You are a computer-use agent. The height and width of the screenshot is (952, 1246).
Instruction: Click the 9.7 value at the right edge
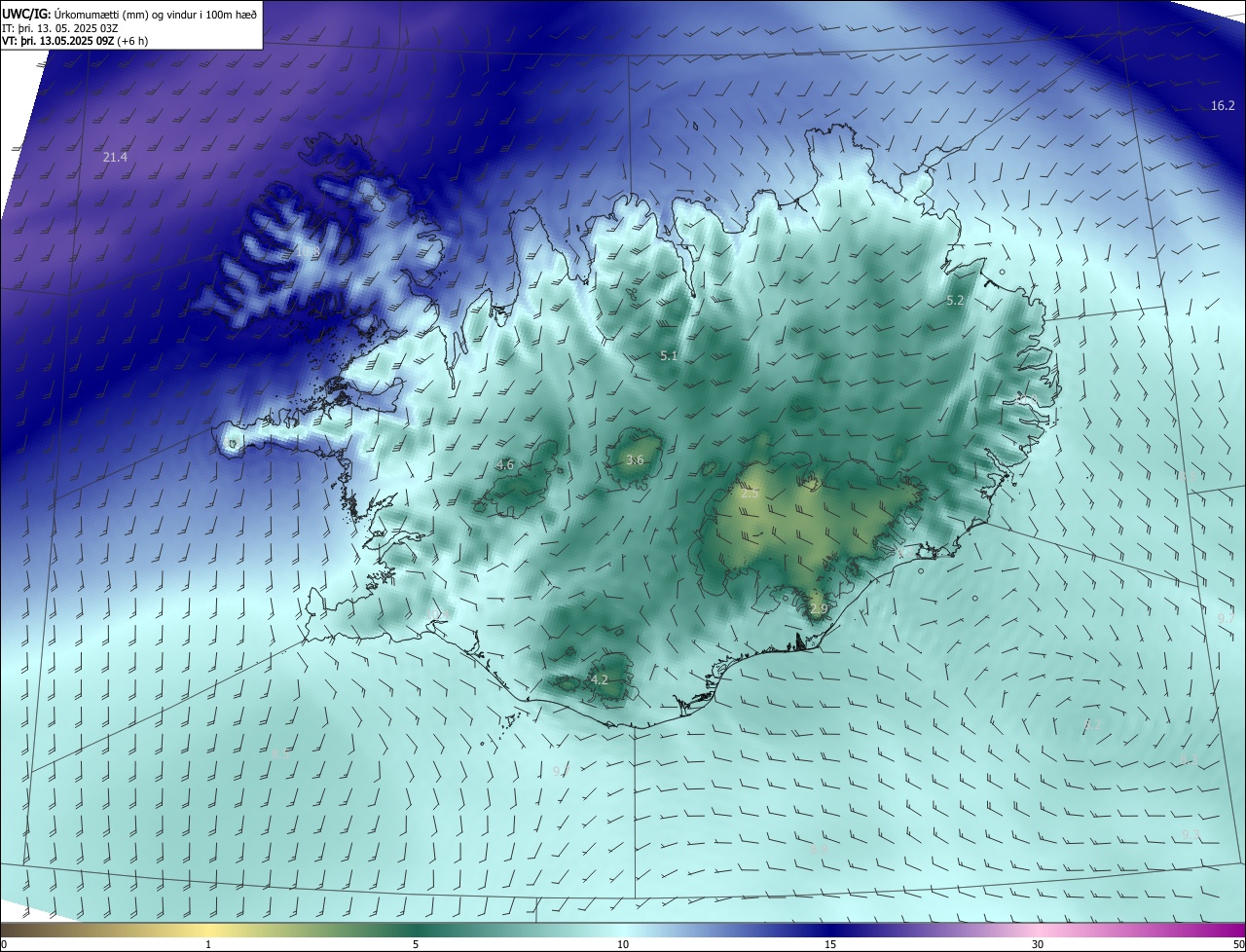(x=1226, y=618)
